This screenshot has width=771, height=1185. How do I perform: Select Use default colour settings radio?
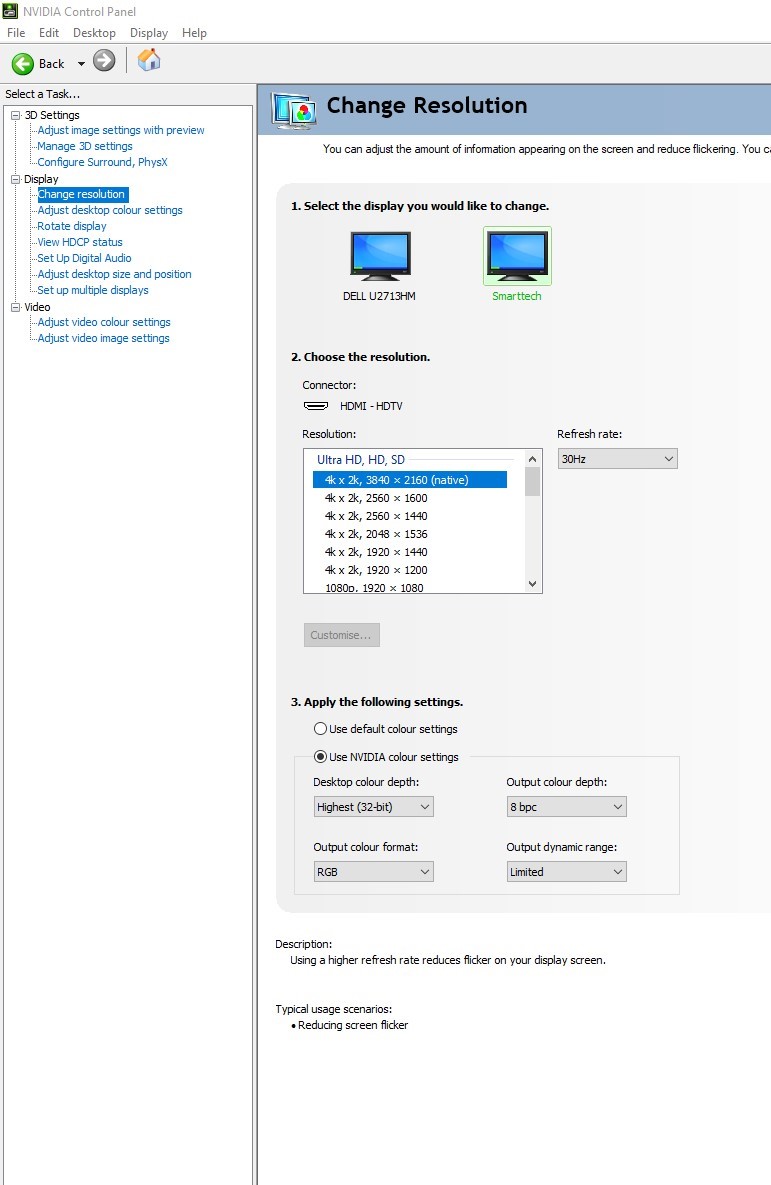320,729
